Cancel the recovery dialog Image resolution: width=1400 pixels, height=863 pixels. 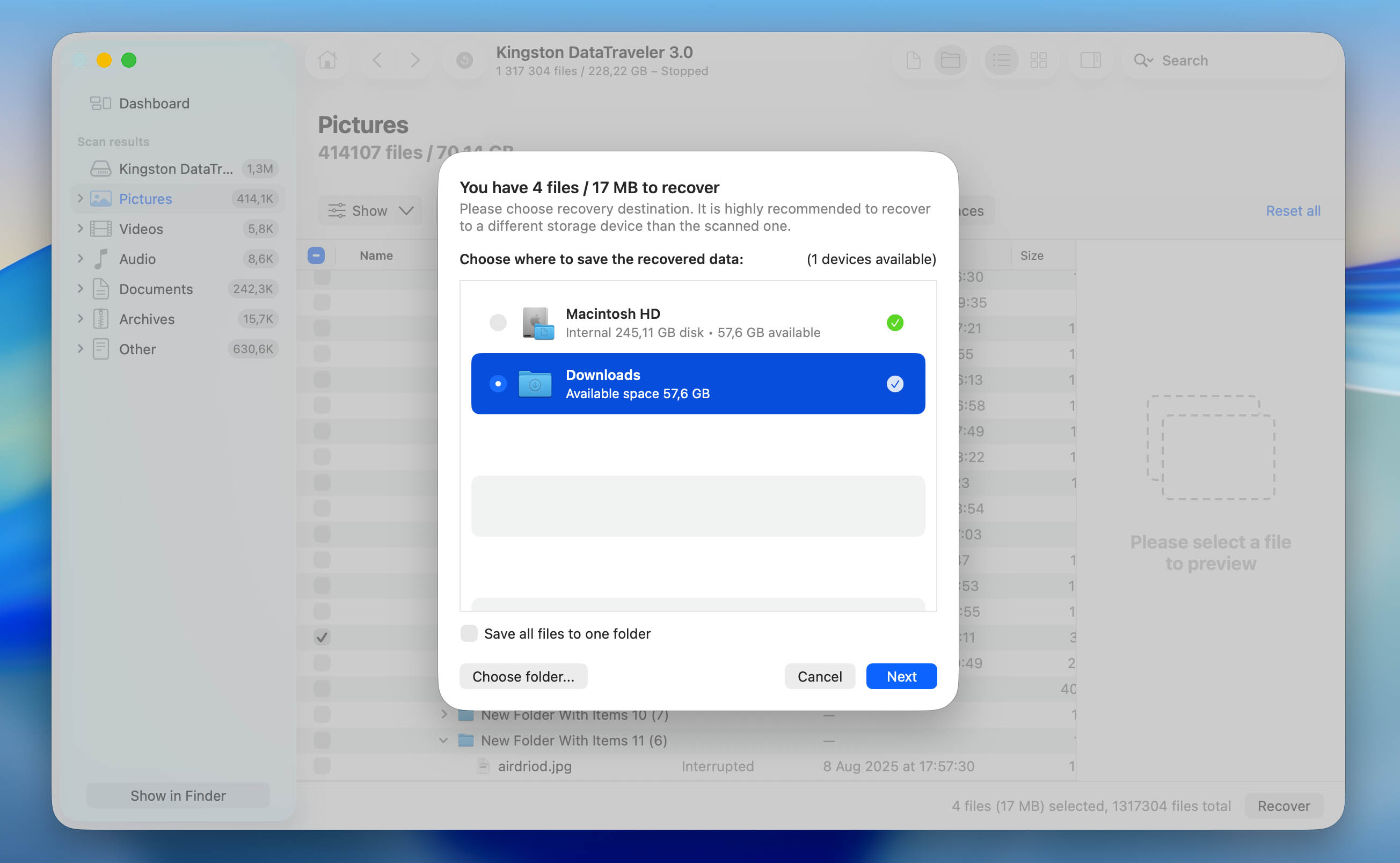coord(820,676)
